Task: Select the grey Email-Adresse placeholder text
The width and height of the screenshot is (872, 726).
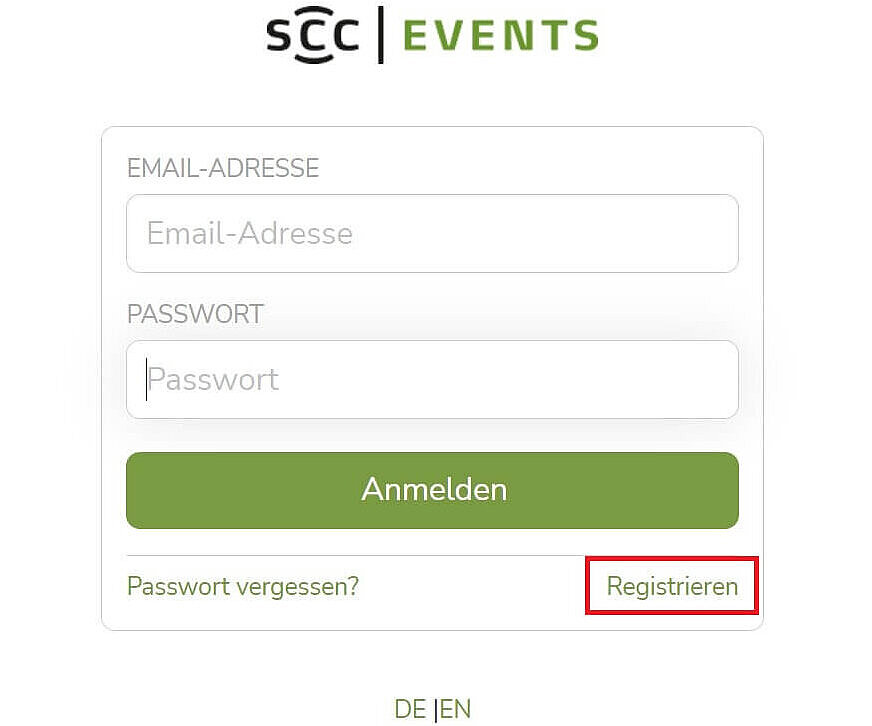Action: [x=250, y=233]
